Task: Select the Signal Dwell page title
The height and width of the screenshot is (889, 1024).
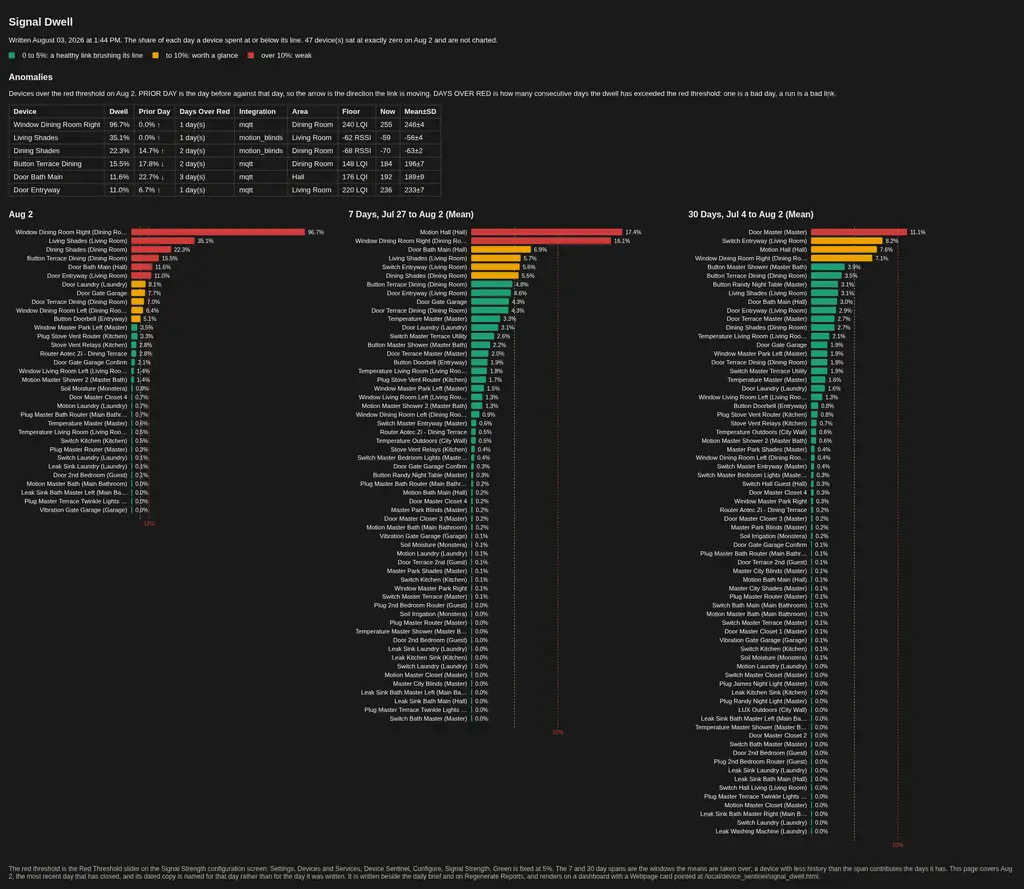Action: 40,22
